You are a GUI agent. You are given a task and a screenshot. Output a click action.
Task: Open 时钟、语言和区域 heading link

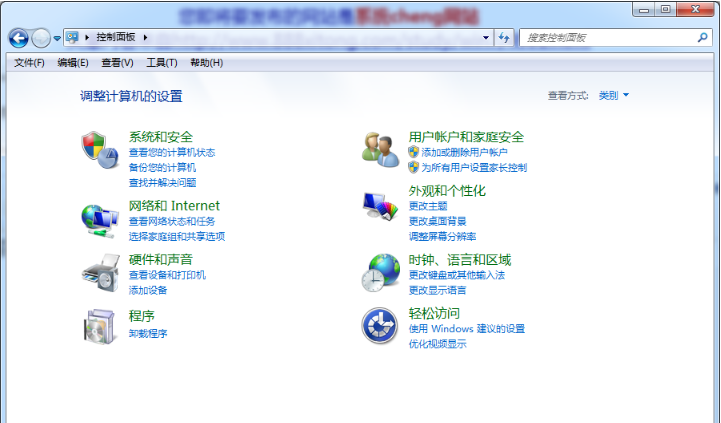[460, 260]
